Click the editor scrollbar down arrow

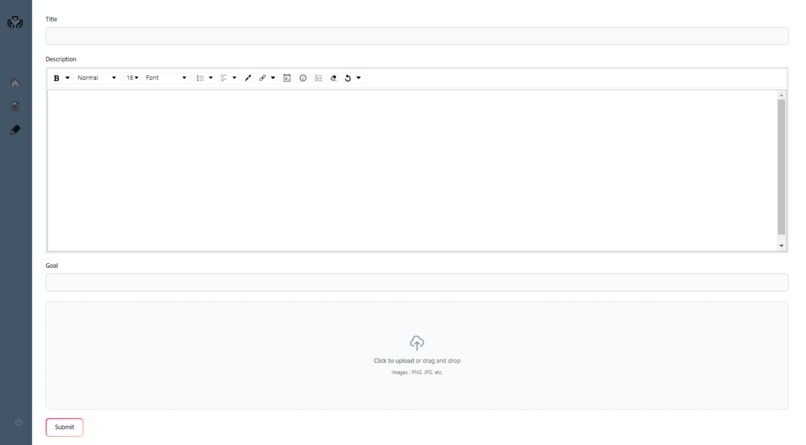pyautogui.click(x=781, y=246)
